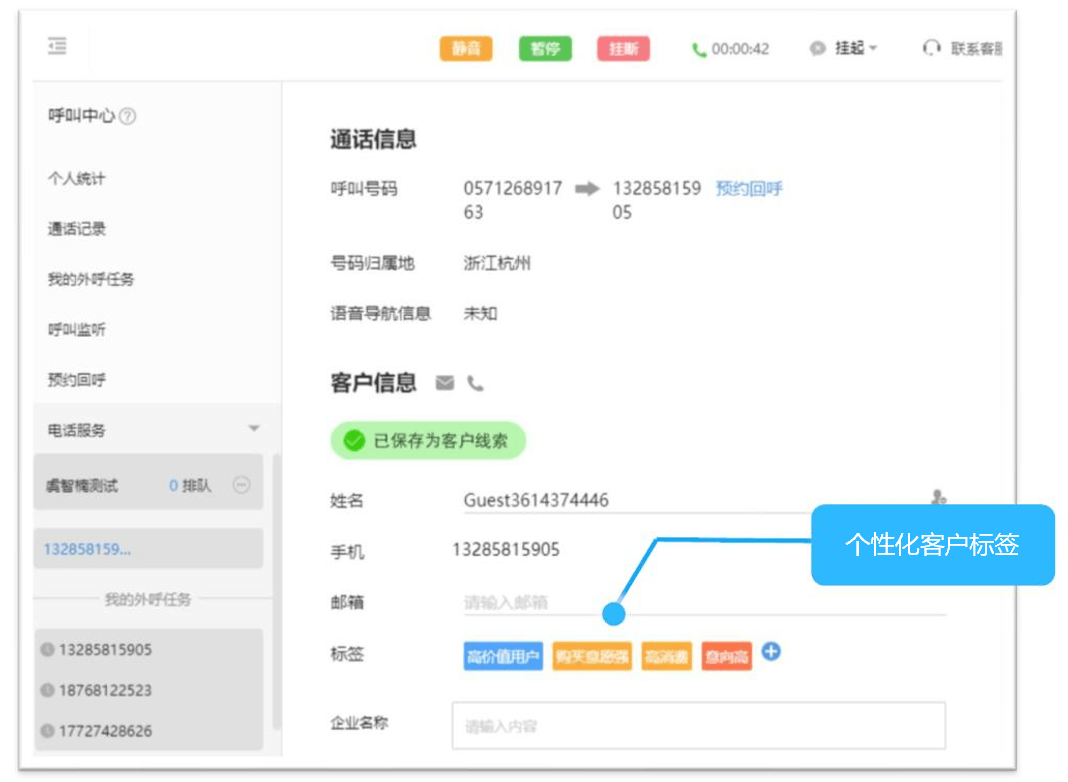
Task: Mute the call with the 静音 button
Action: coord(466,48)
